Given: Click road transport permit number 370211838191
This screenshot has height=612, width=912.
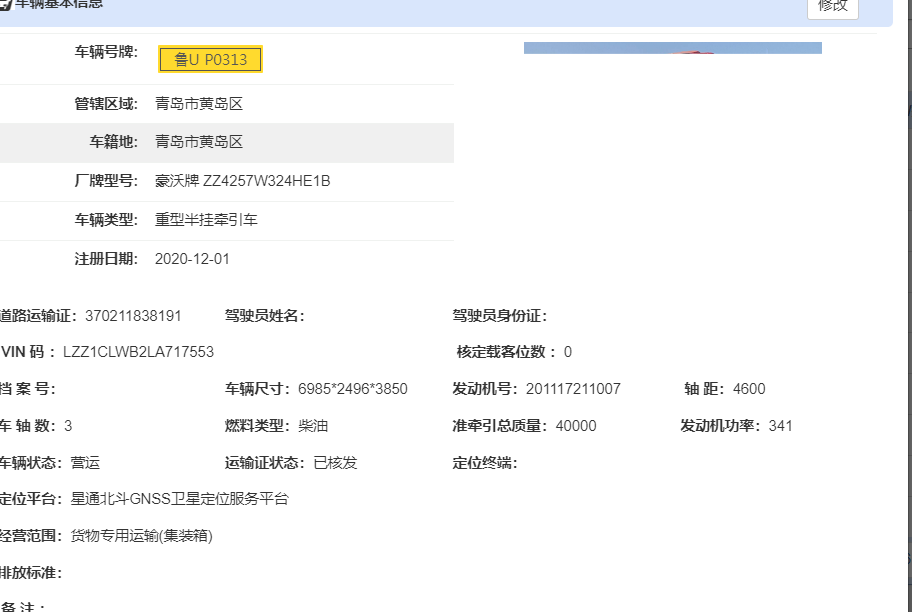Looking at the screenshot, I should pos(133,316).
